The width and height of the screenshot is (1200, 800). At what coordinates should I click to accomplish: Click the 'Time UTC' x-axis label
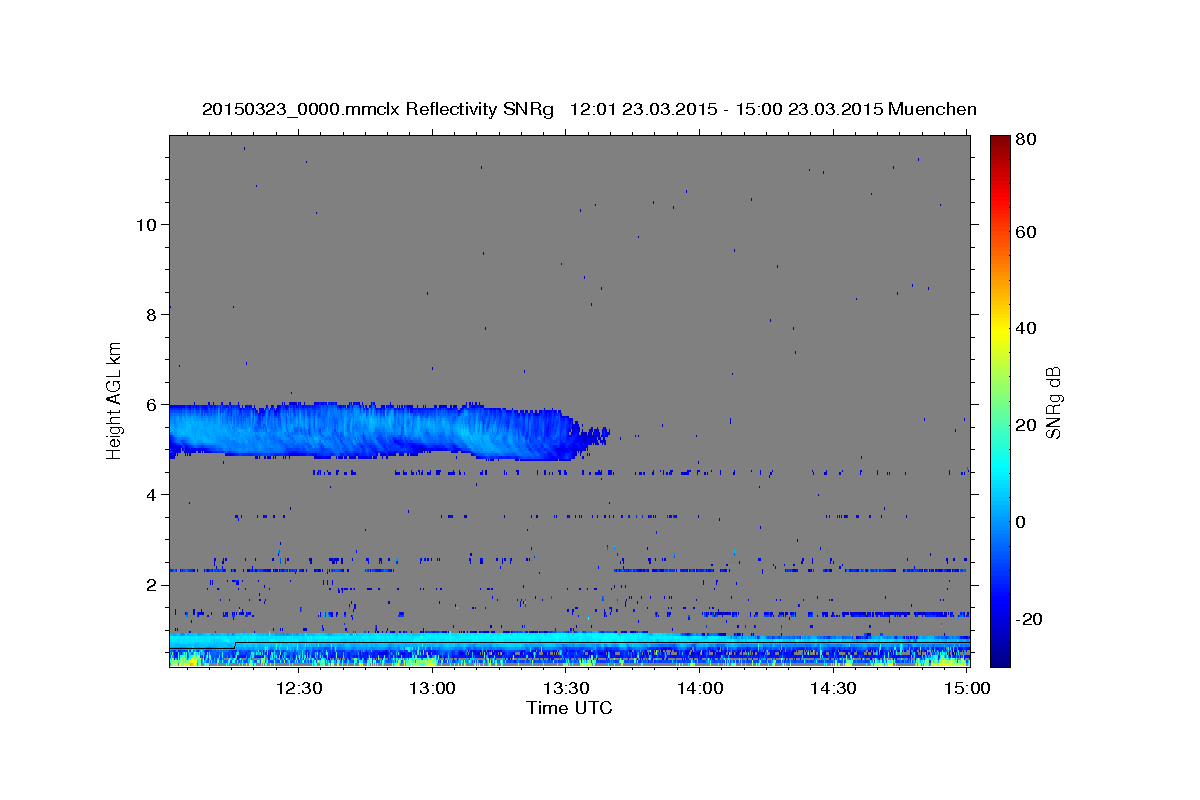[569, 708]
